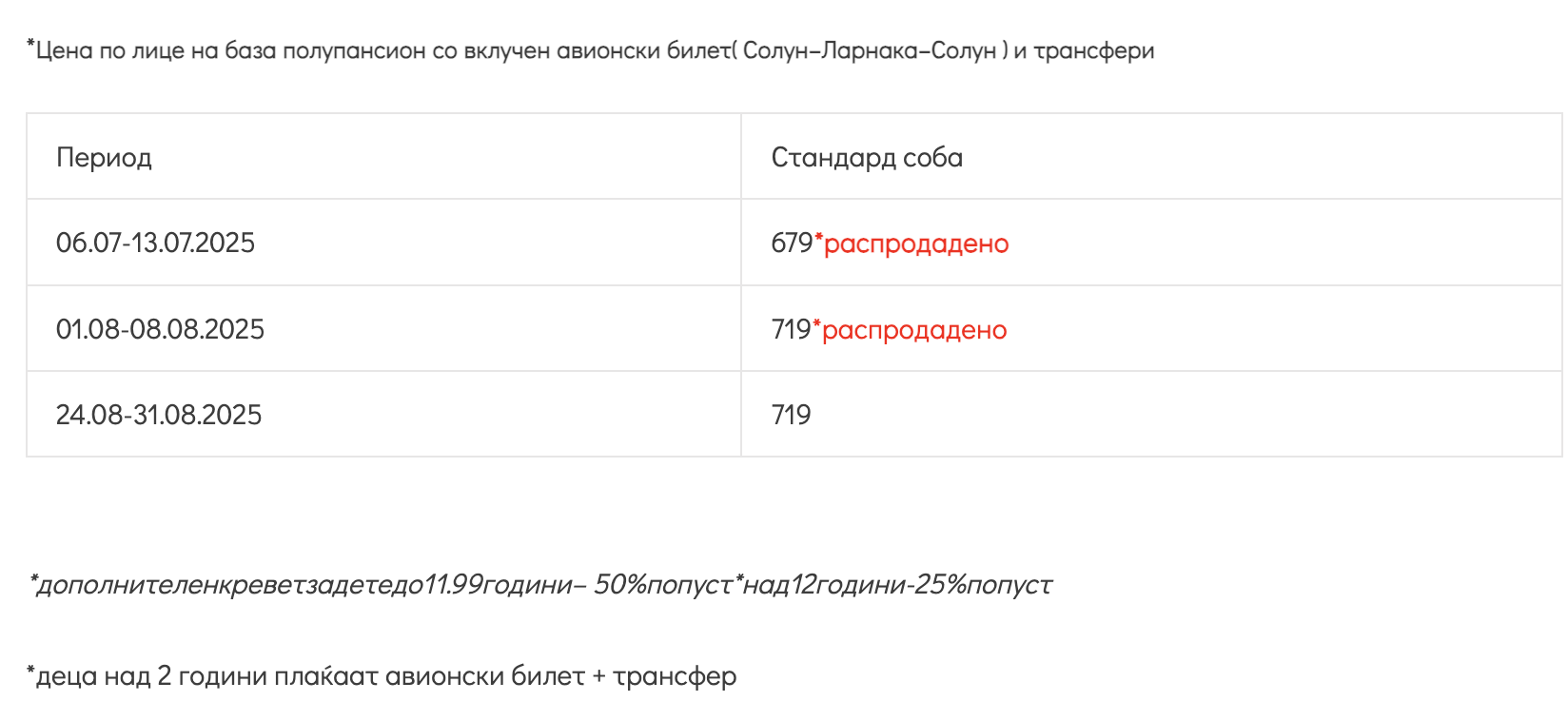Click the 'Период' column header cell
The image size is (1568, 721).
(x=383, y=157)
